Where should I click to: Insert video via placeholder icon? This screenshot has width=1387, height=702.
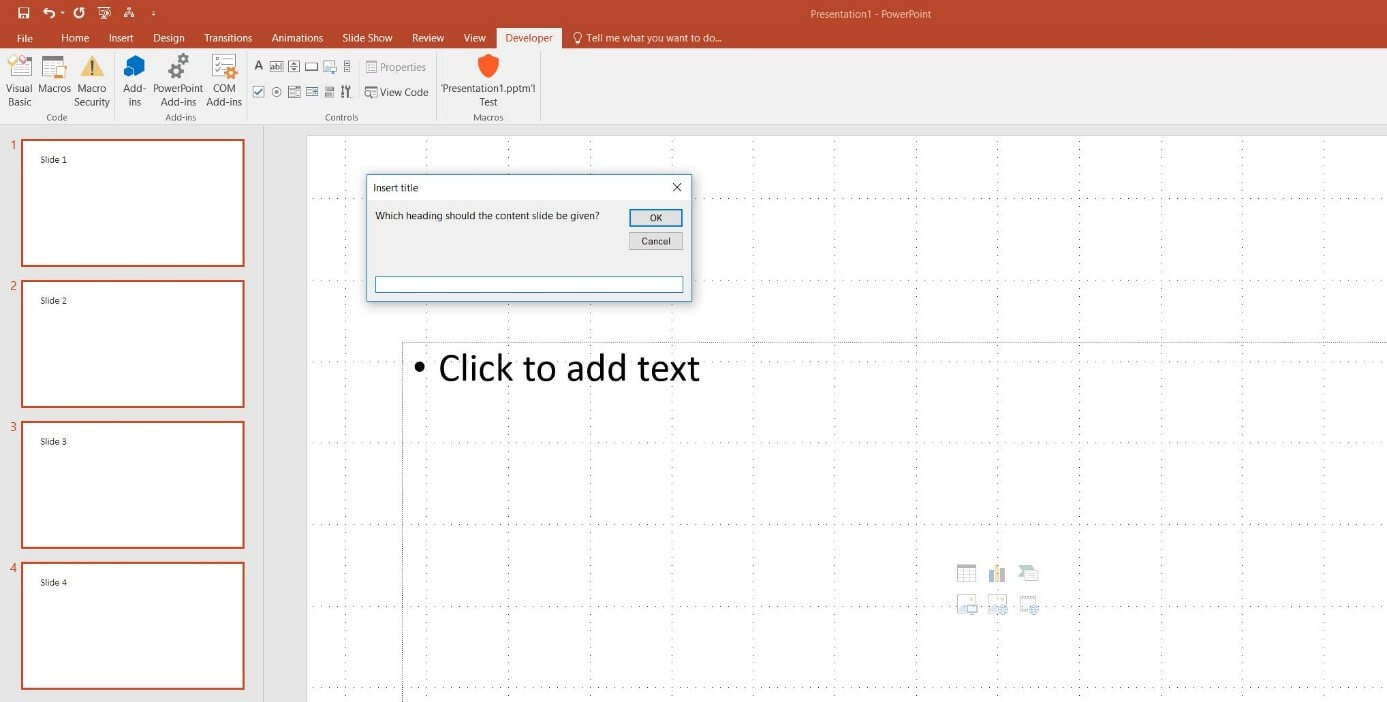tap(1028, 604)
